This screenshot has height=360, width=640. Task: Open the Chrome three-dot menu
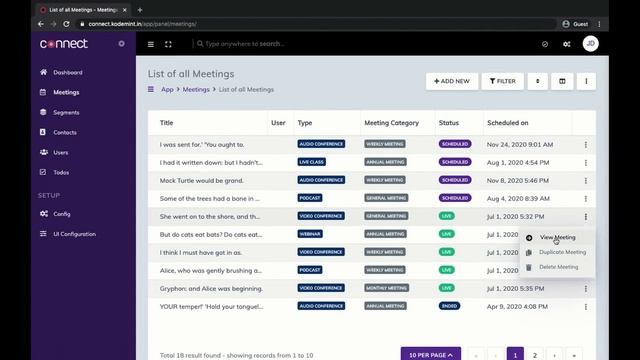599,24
